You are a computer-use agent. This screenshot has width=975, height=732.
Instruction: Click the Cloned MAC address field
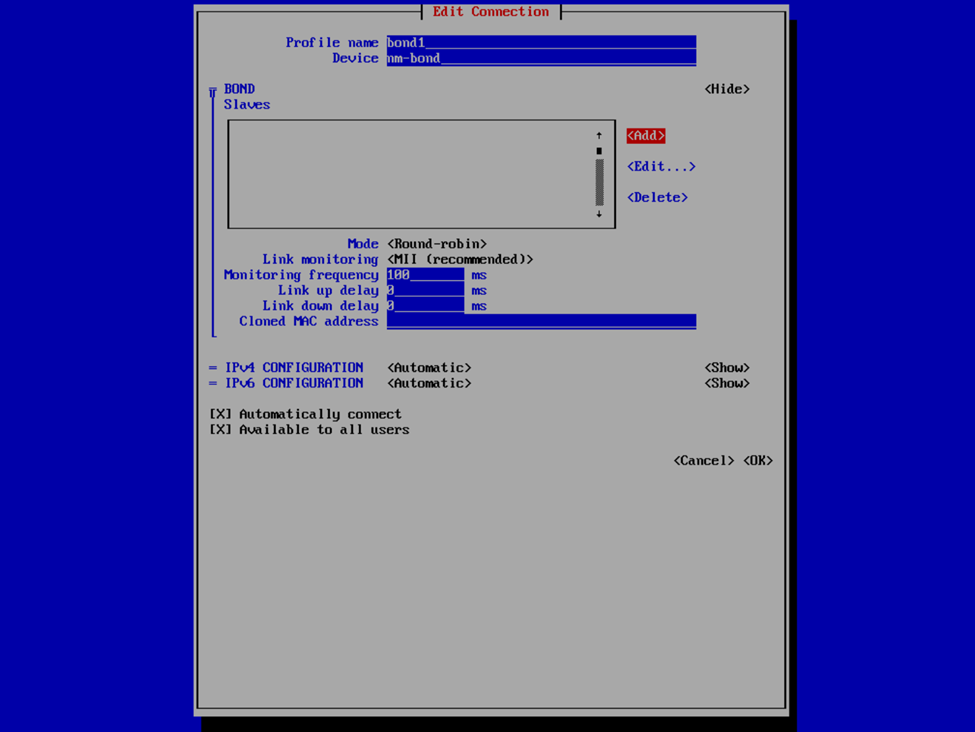(541, 322)
